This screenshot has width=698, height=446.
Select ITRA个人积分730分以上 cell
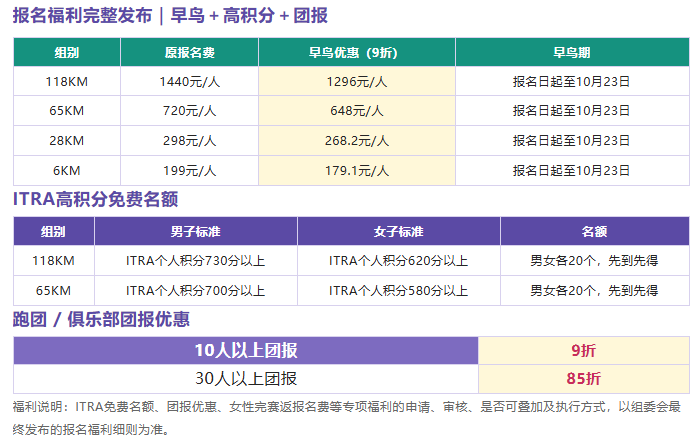click(196, 260)
